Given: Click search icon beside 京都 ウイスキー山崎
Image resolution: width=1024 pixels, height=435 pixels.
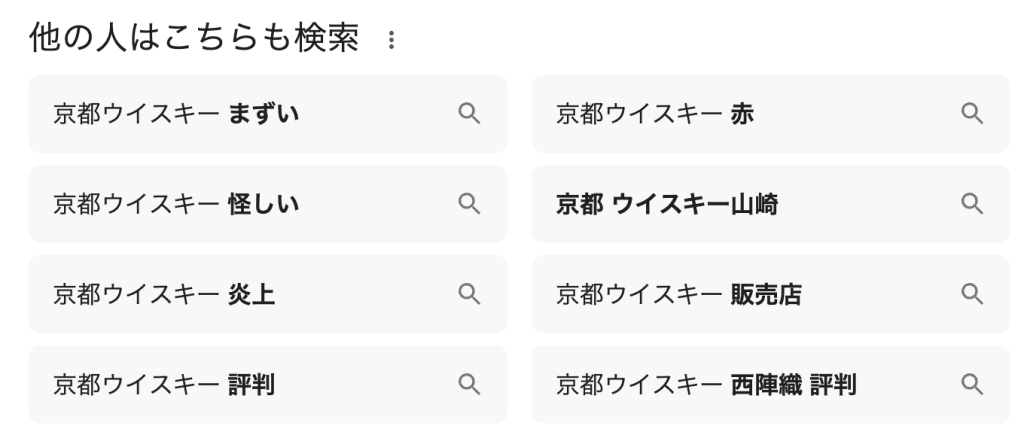Looking at the screenshot, I should click(x=972, y=204).
